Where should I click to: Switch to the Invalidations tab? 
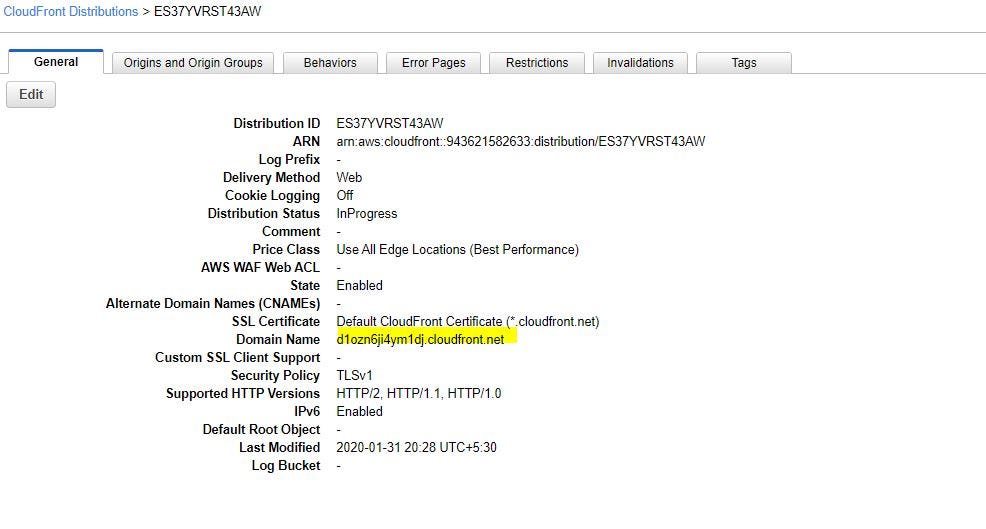pyautogui.click(x=640, y=63)
